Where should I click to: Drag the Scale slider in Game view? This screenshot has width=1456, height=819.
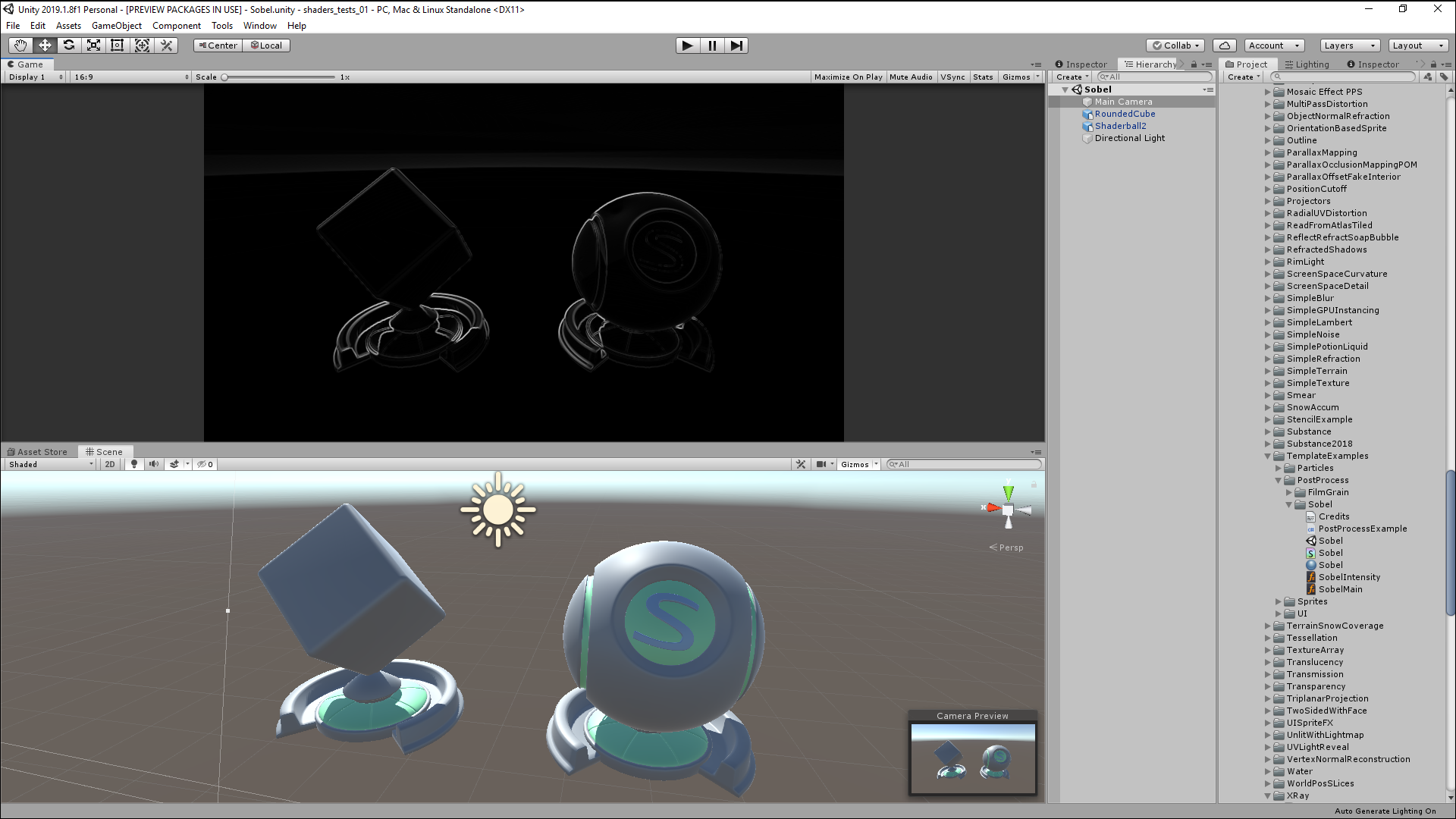coord(223,77)
